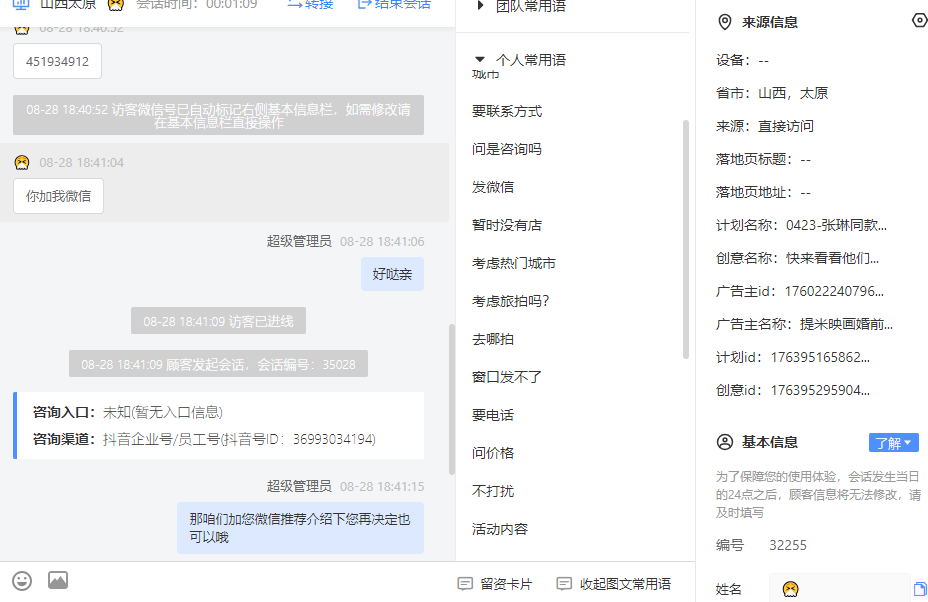Screen dimensions: 928x602
Task: Click the 广告主id row
Action: 800,291
